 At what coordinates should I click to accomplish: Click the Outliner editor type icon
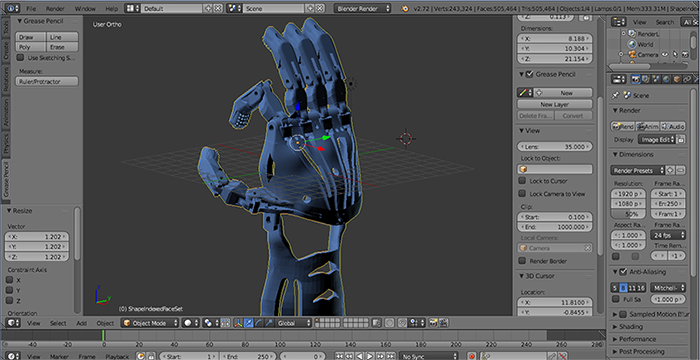point(618,22)
